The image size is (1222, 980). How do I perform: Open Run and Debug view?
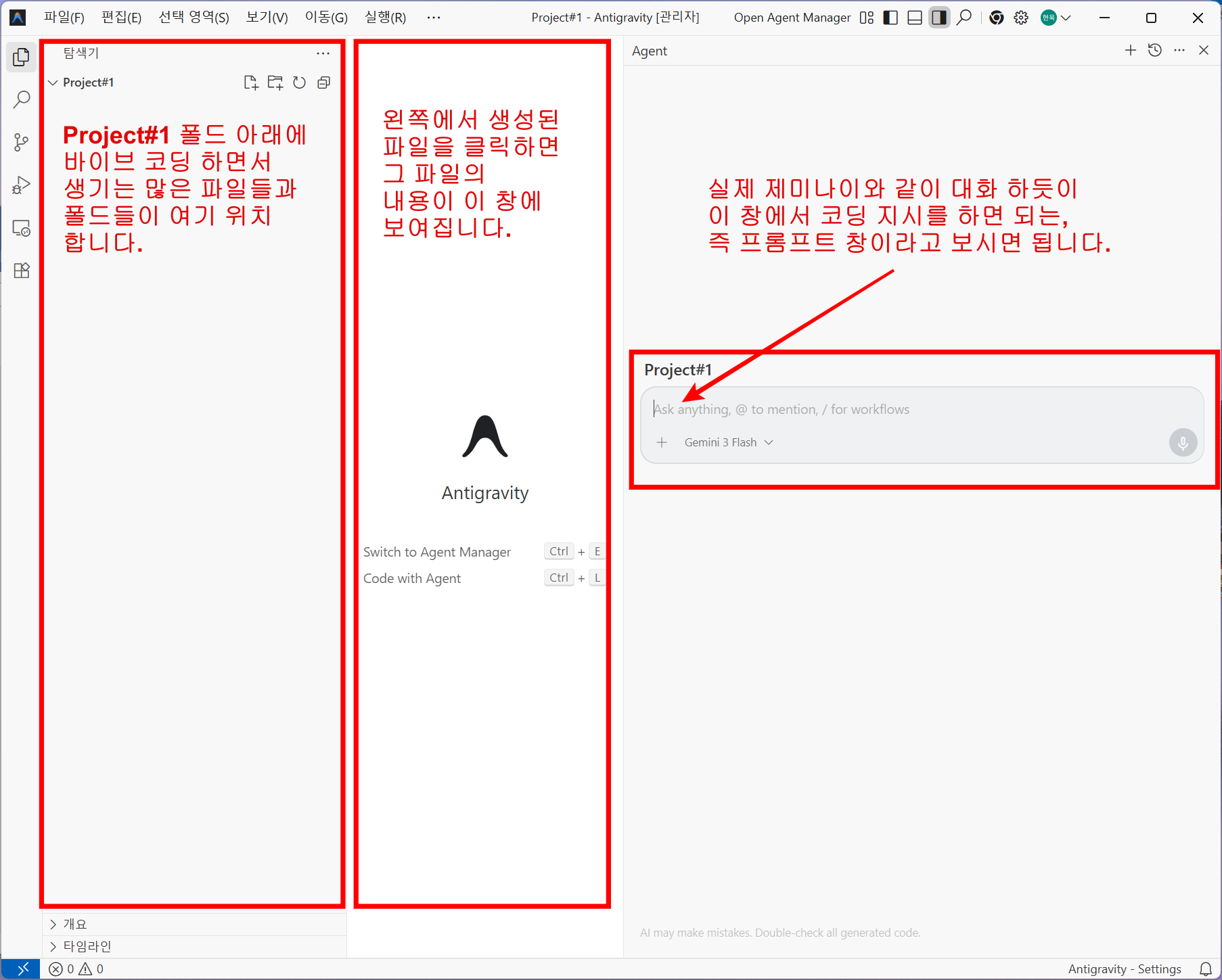click(x=21, y=185)
